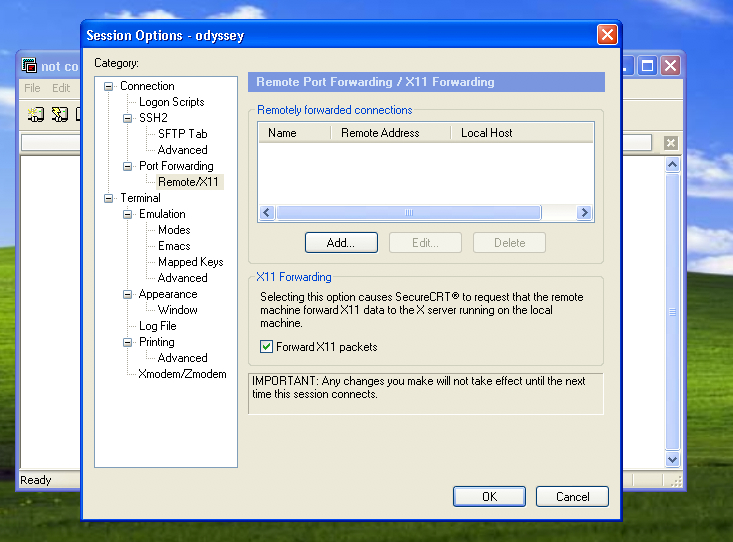Click the Add... button
This screenshot has width=733, height=542.
coord(341,243)
